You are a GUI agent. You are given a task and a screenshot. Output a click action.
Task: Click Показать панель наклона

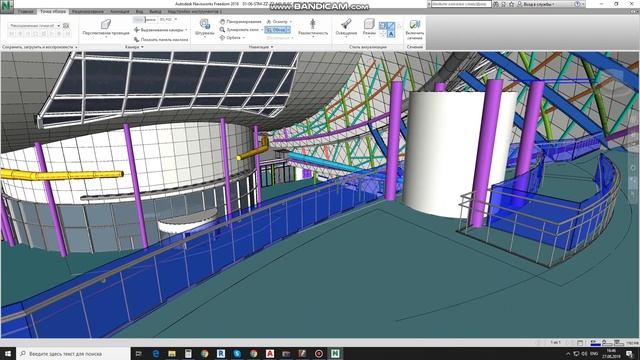pos(161,40)
